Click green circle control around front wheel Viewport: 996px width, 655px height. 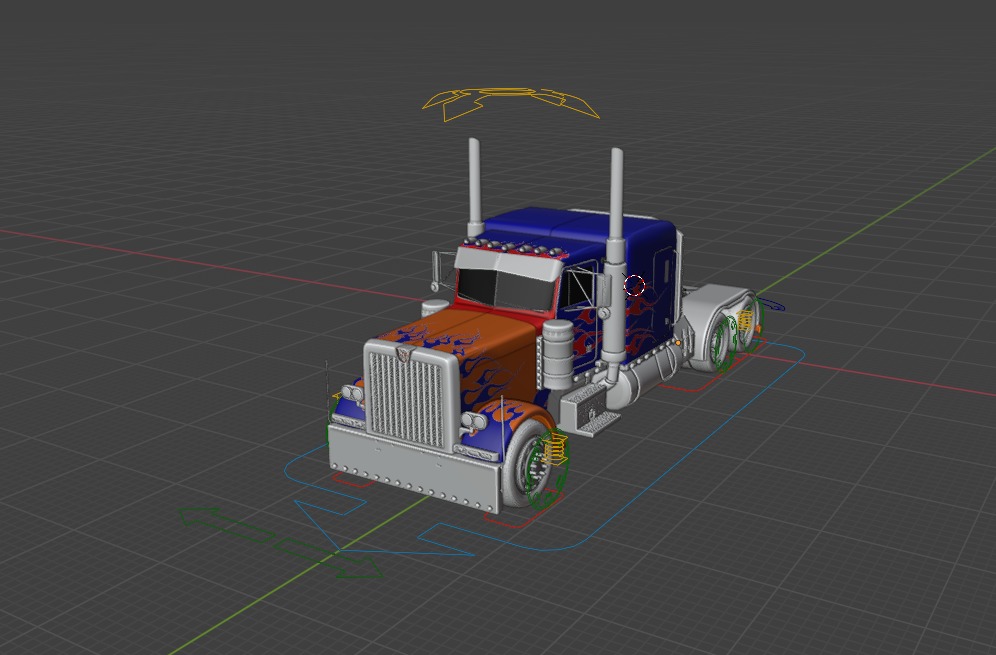(546, 469)
